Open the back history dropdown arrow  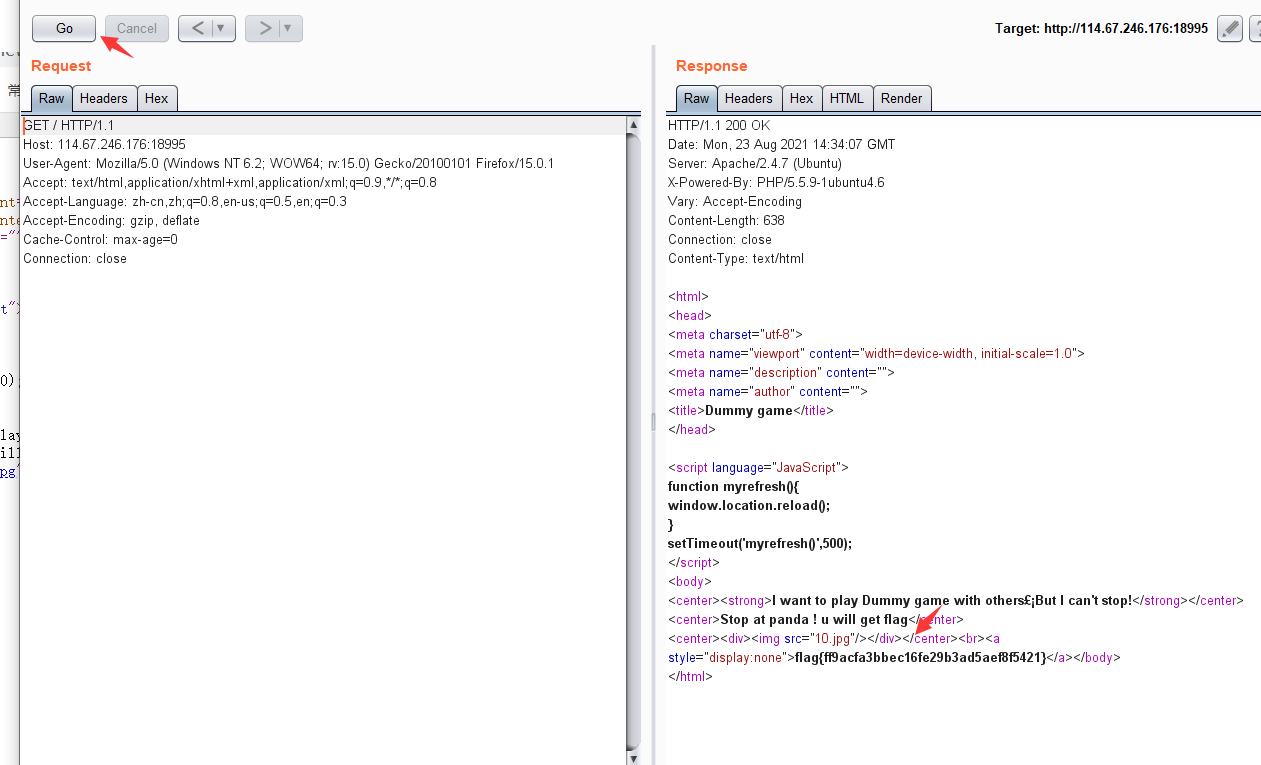222,28
